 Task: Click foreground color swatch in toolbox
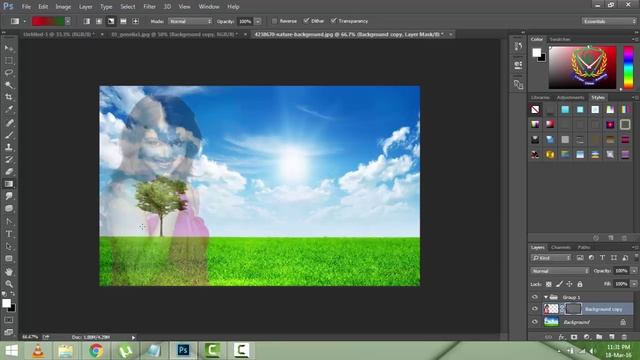6,303
